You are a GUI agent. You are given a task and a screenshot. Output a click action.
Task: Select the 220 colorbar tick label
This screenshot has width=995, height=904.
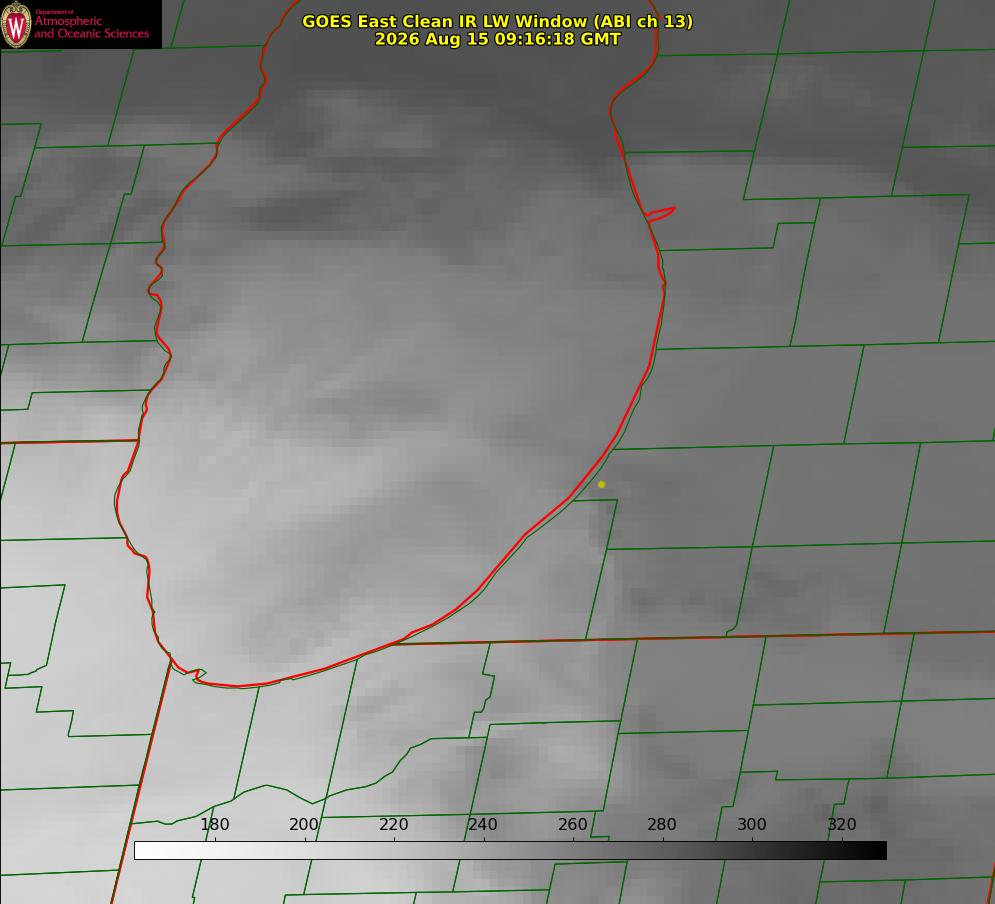(393, 824)
